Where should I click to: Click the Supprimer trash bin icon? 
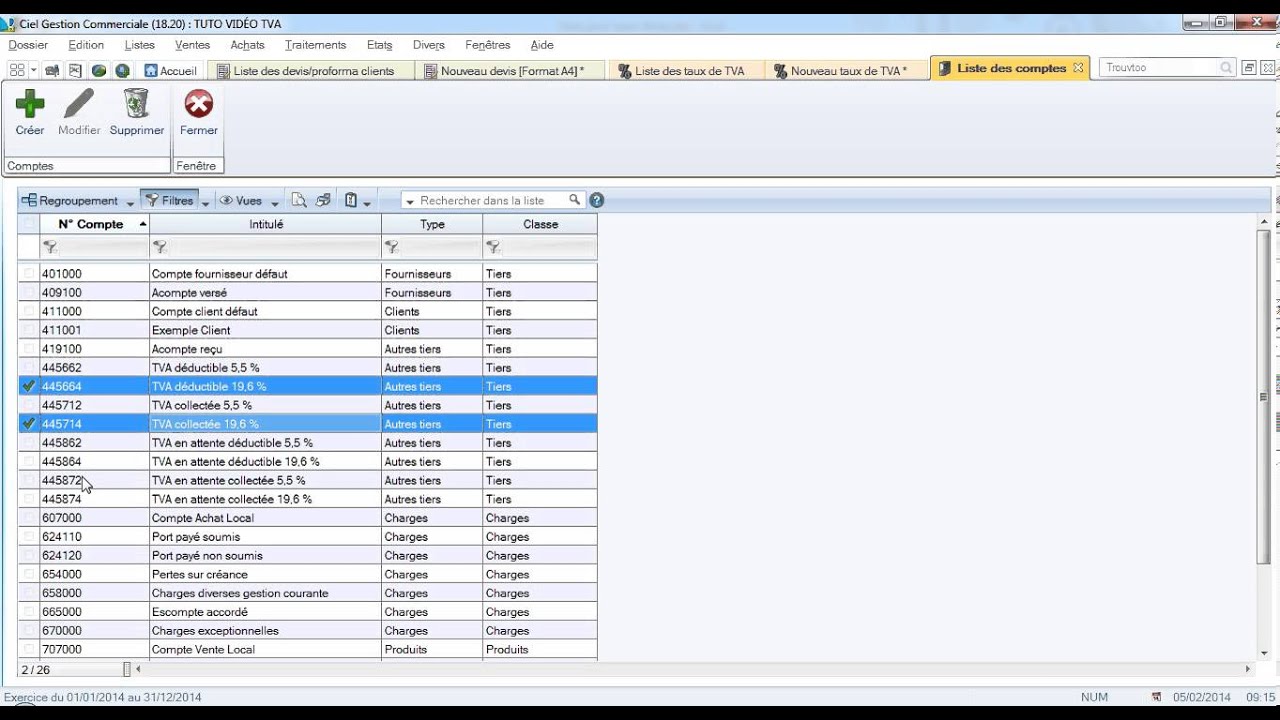pos(136,103)
